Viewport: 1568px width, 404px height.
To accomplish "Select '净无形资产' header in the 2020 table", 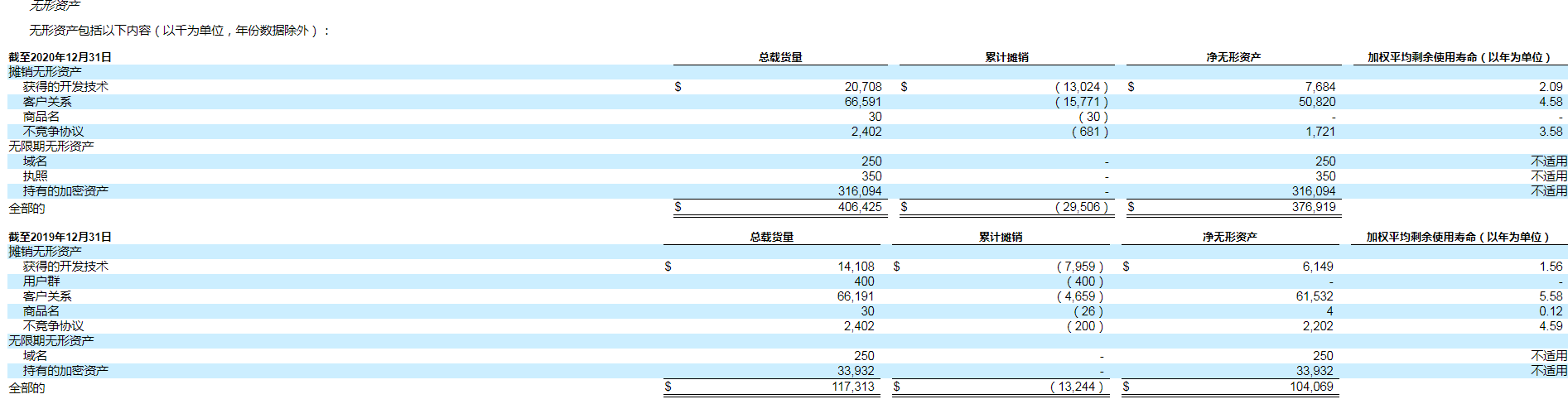I will (1233, 57).
